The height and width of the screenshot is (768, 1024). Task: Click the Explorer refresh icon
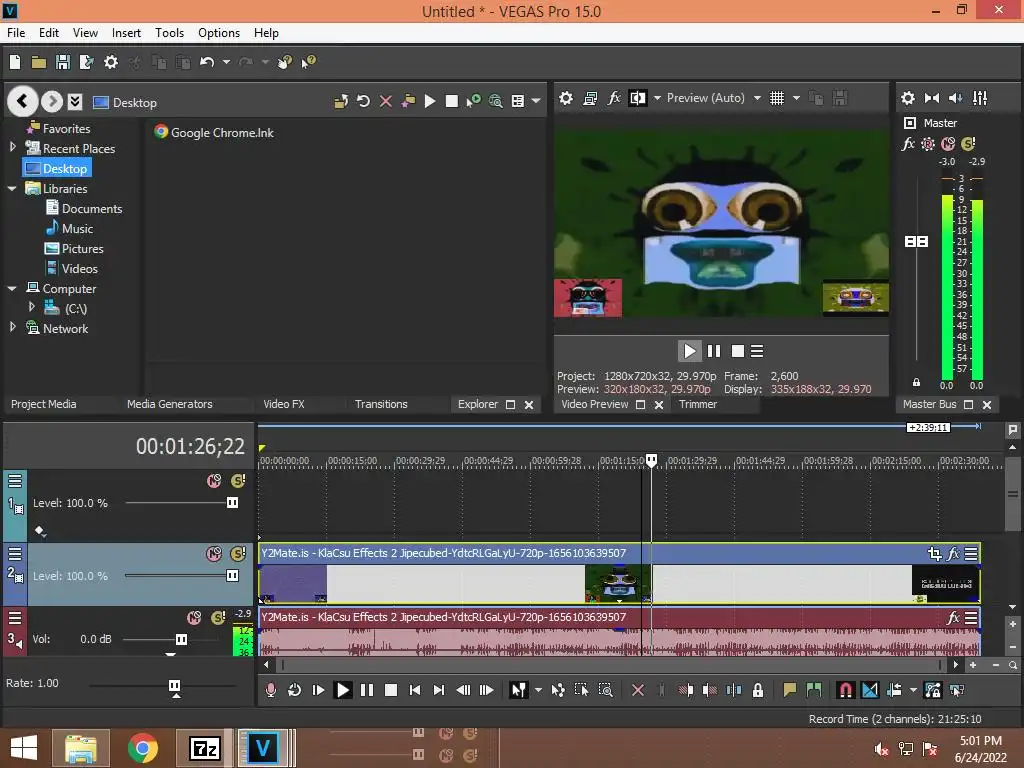(x=364, y=101)
